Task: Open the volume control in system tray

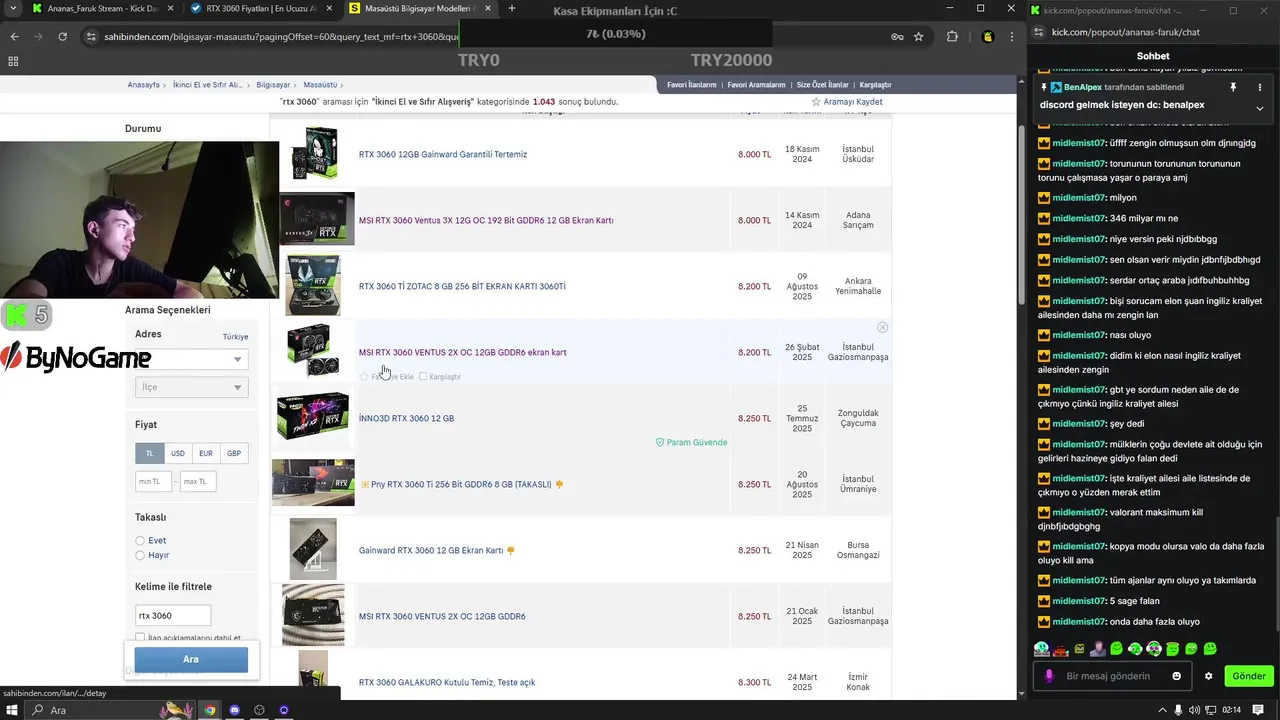Action: pyautogui.click(x=1195, y=710)
